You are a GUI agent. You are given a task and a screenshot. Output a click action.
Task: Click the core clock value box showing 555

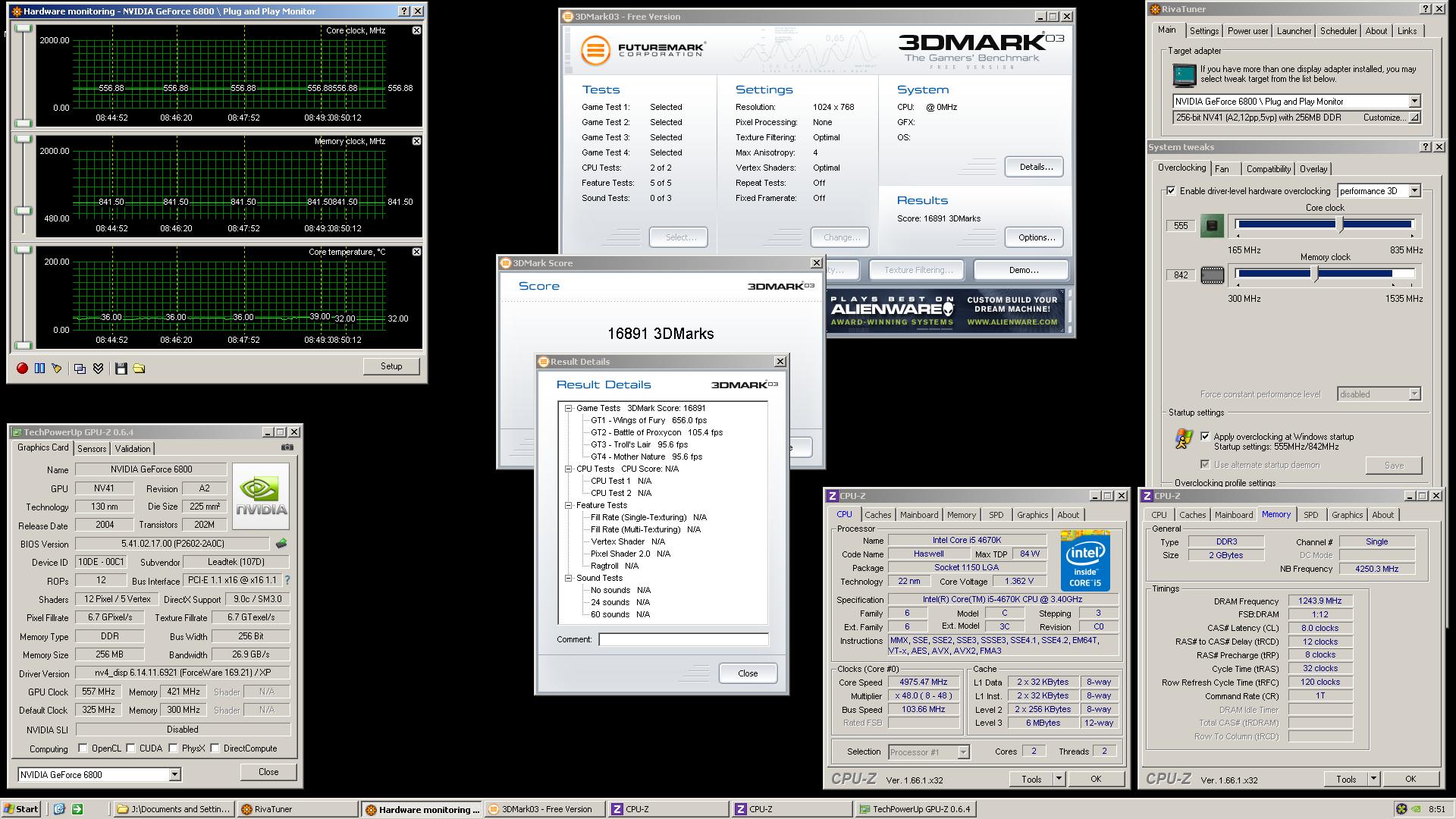tap(1181, 226)
